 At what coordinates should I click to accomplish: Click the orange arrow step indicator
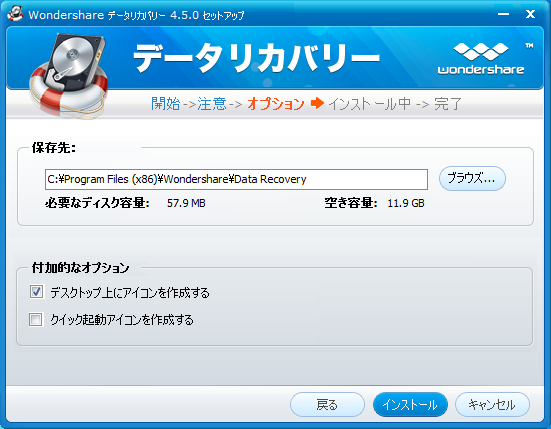(x=317, y=103)
